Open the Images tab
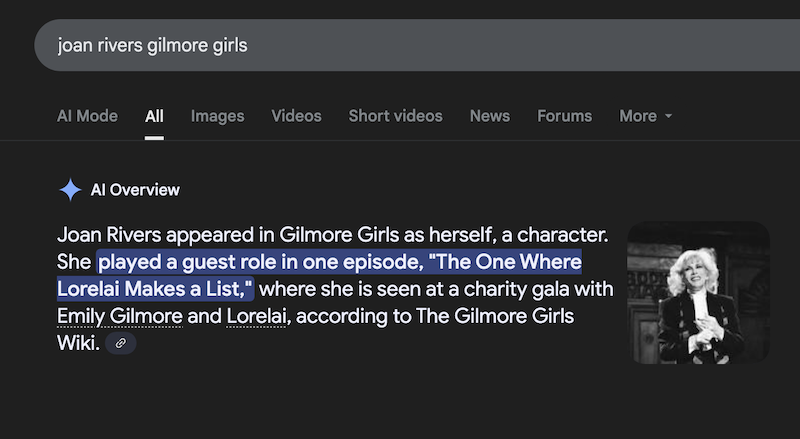Image resolution: width=800 pixels, height=439 pixels. pos(217,116)
